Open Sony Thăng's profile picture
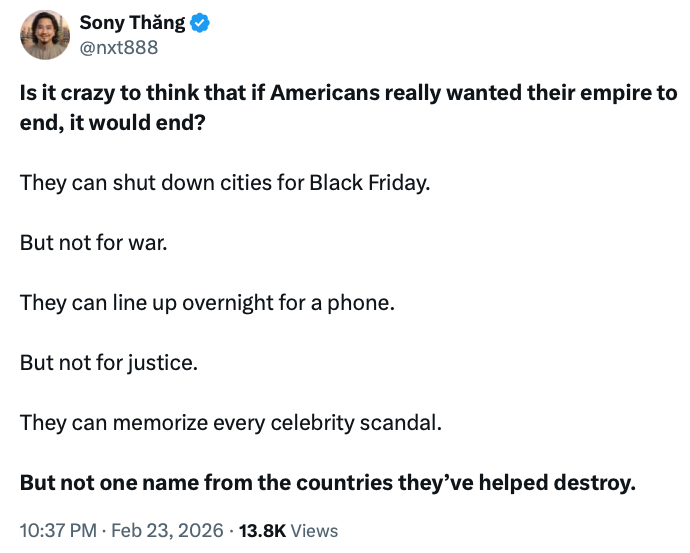 [x=45, y=35]
